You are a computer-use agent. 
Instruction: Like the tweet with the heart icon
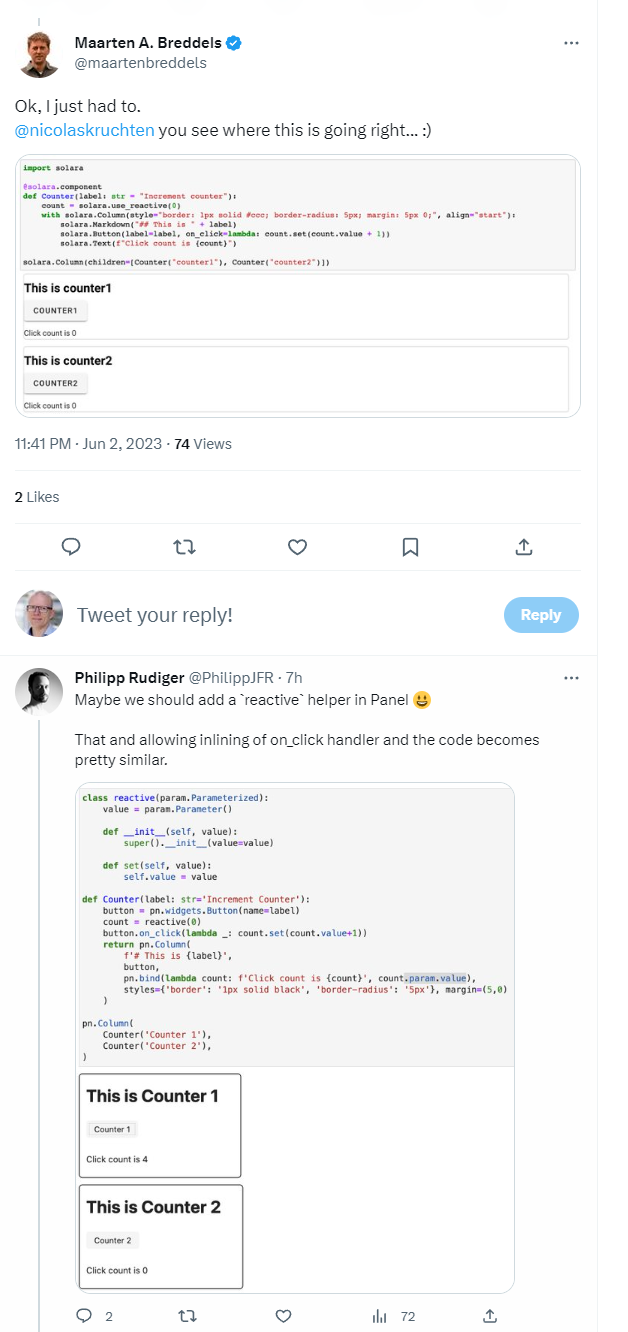coord(296,548)
